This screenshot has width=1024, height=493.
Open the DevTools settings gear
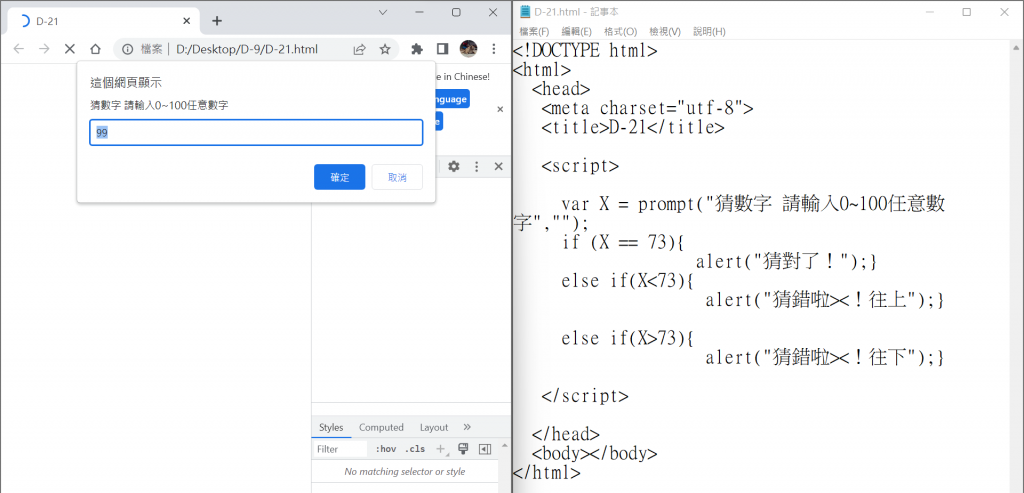click(x=453, y=167)
